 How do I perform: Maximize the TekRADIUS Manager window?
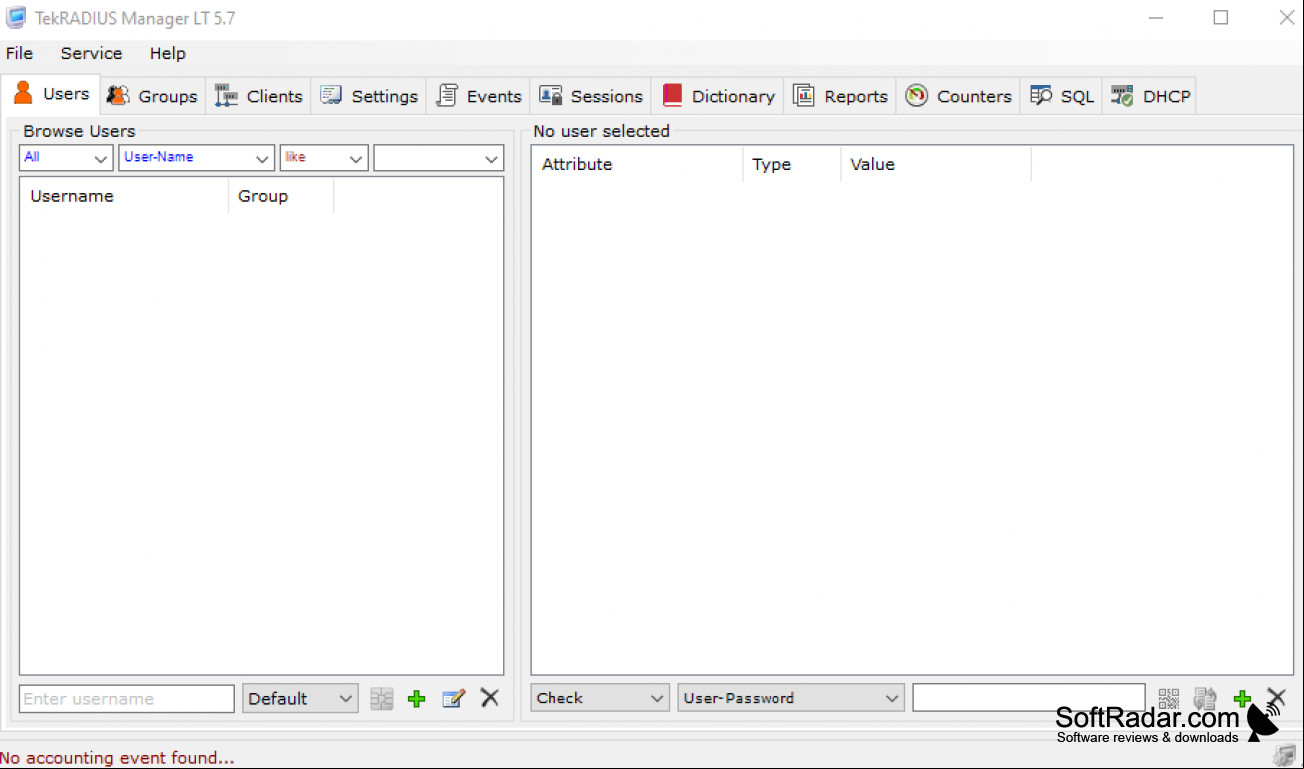pos(1221,18)
